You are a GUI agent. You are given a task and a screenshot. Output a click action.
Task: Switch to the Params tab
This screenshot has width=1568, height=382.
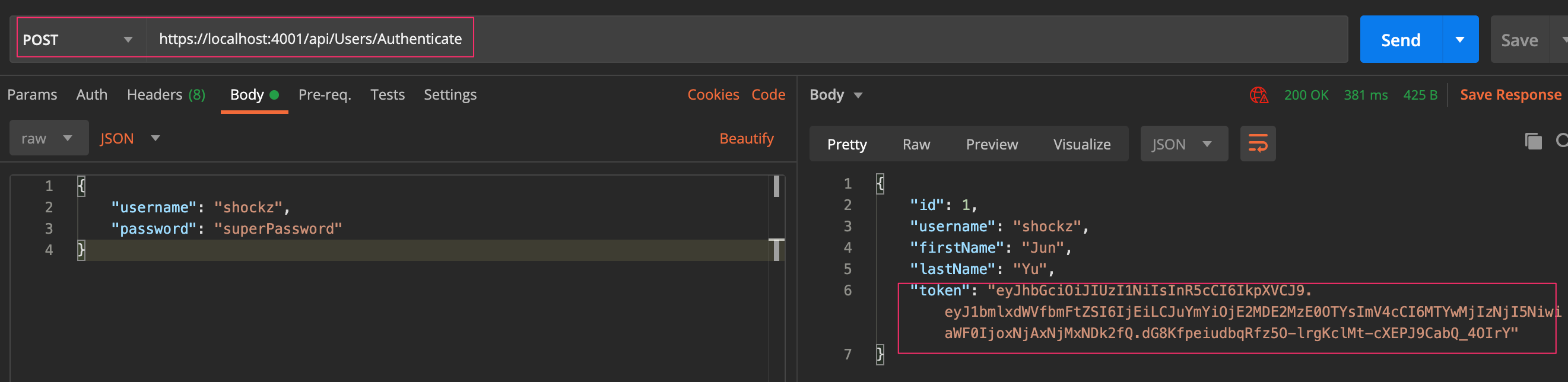(32, 95)
